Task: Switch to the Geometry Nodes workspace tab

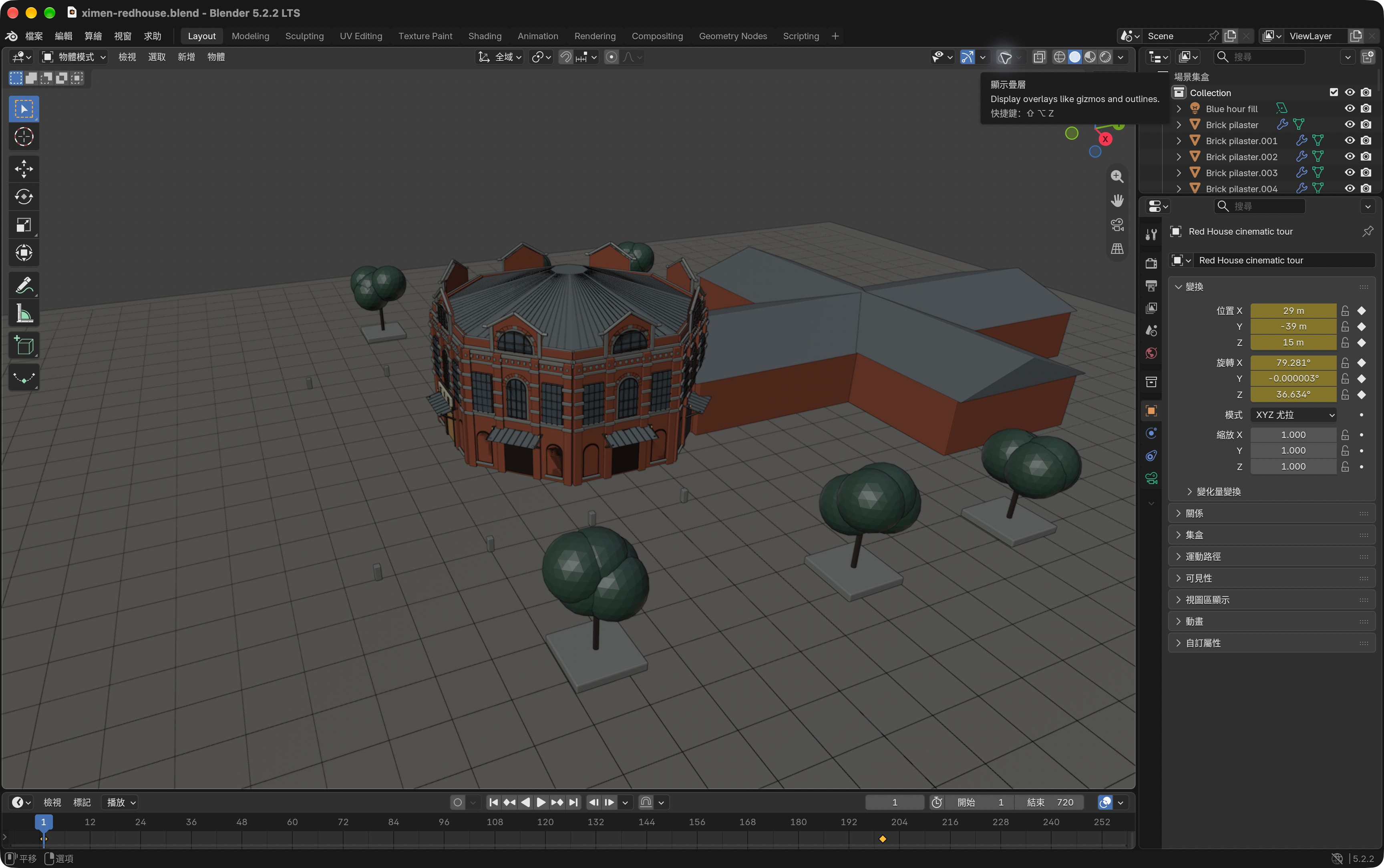Action: (x=732, y=36)
